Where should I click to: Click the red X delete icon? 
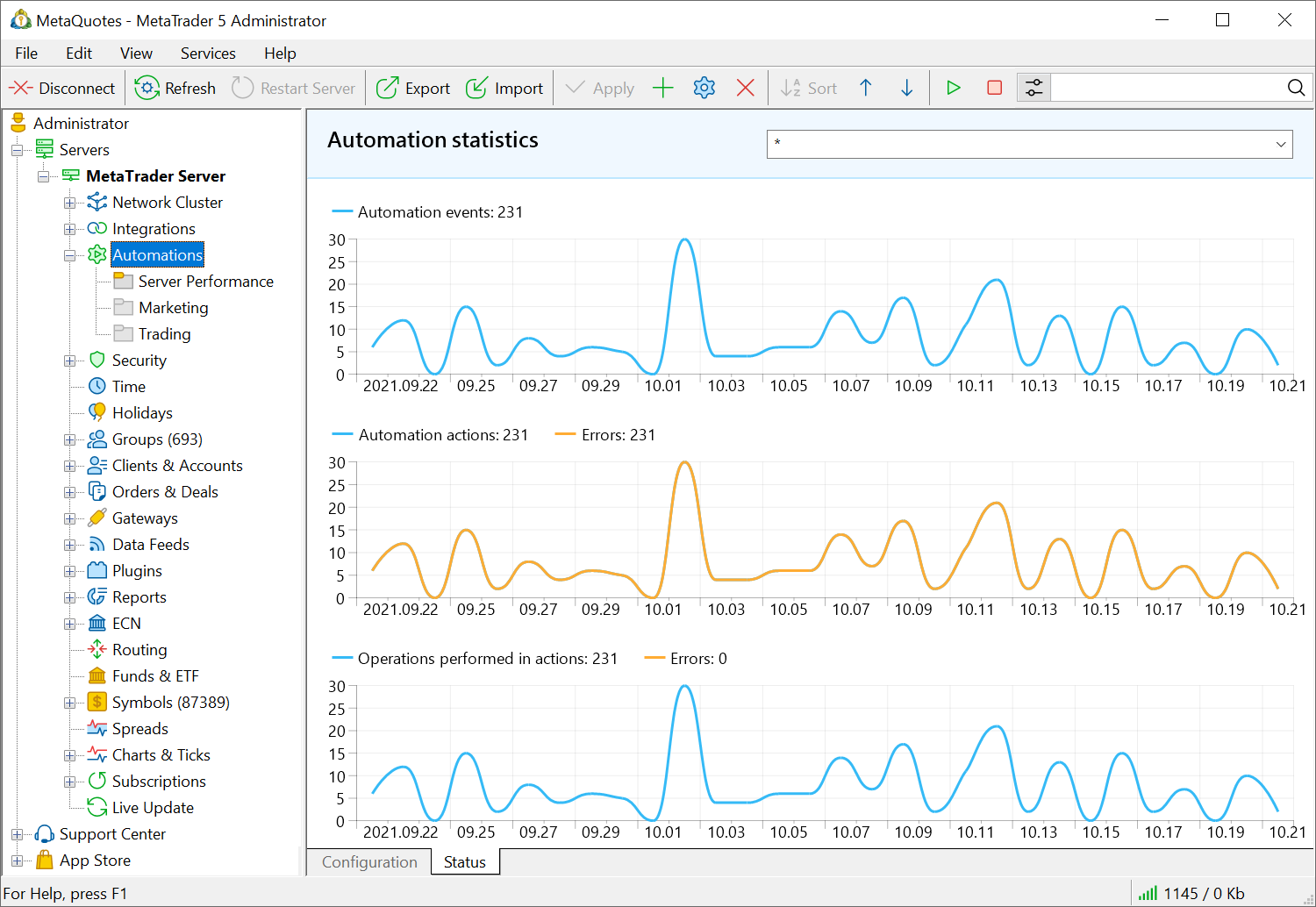pyautogui.click(x=746, y=88)
